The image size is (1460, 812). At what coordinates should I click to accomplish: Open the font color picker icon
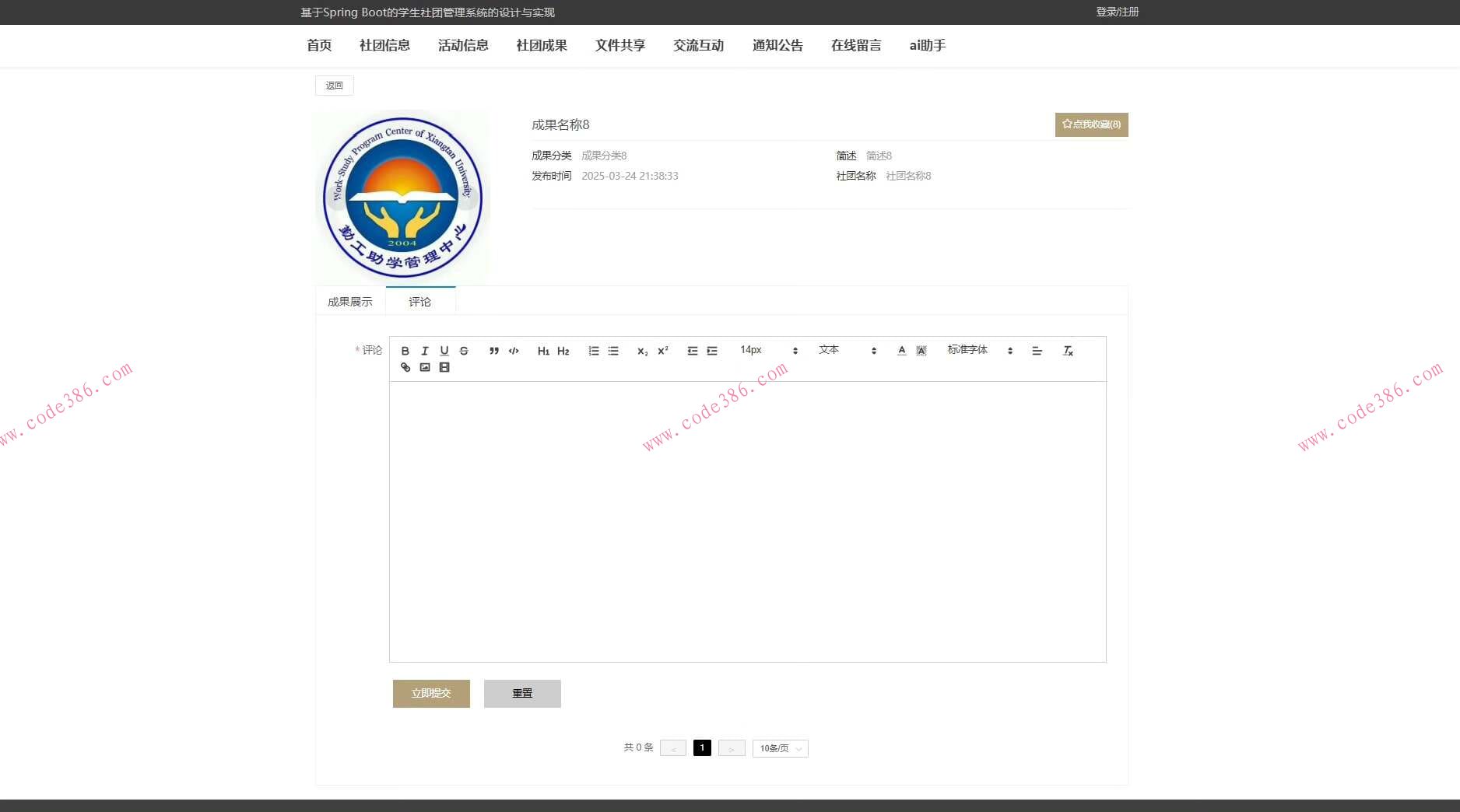click(x=901, y=351)
